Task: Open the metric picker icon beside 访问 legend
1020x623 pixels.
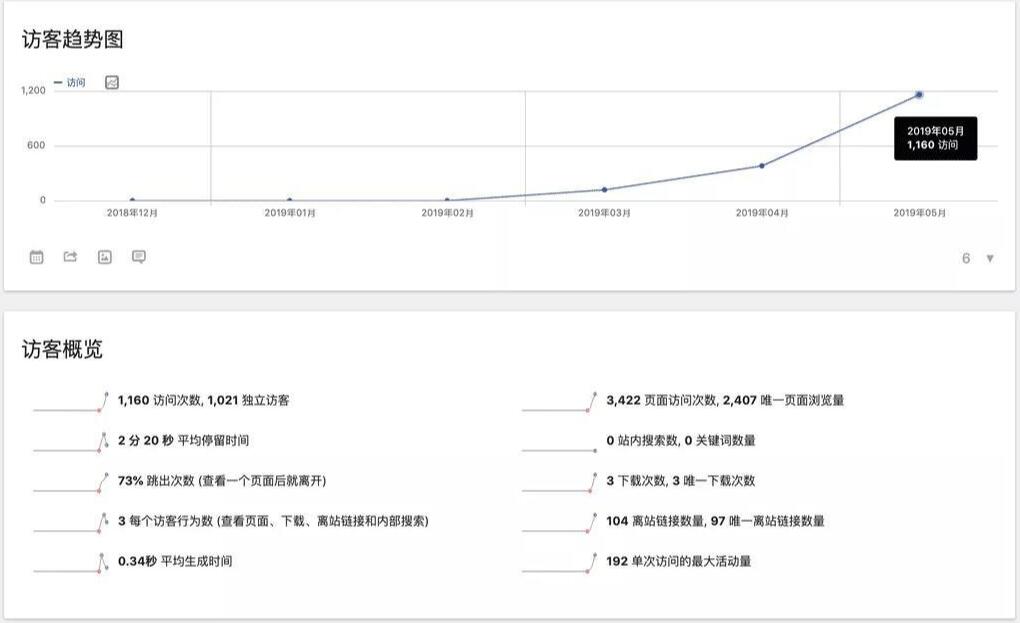Action: (112, 82)
